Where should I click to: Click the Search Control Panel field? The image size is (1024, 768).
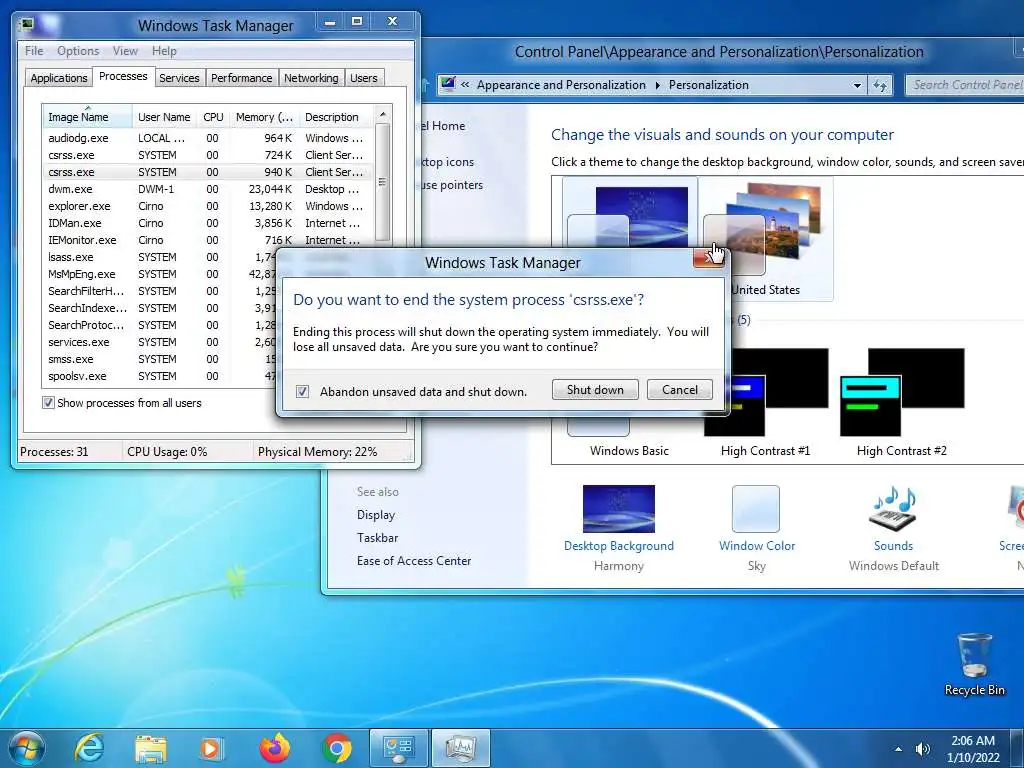[965, 85]
